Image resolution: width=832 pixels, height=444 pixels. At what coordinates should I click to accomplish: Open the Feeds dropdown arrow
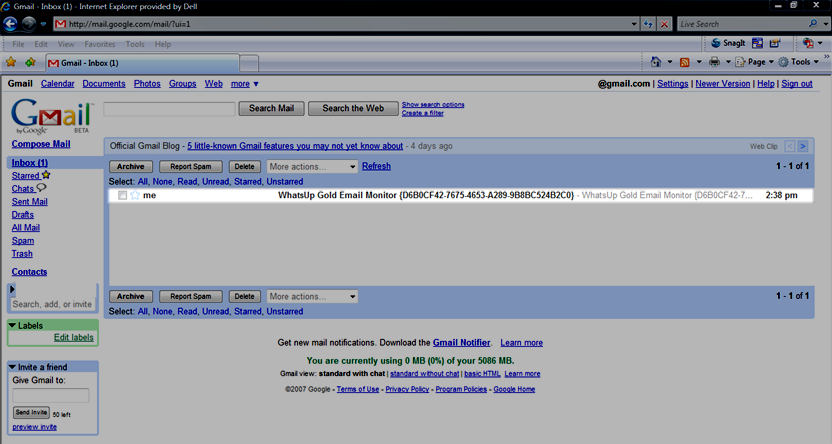click(699, 62)
